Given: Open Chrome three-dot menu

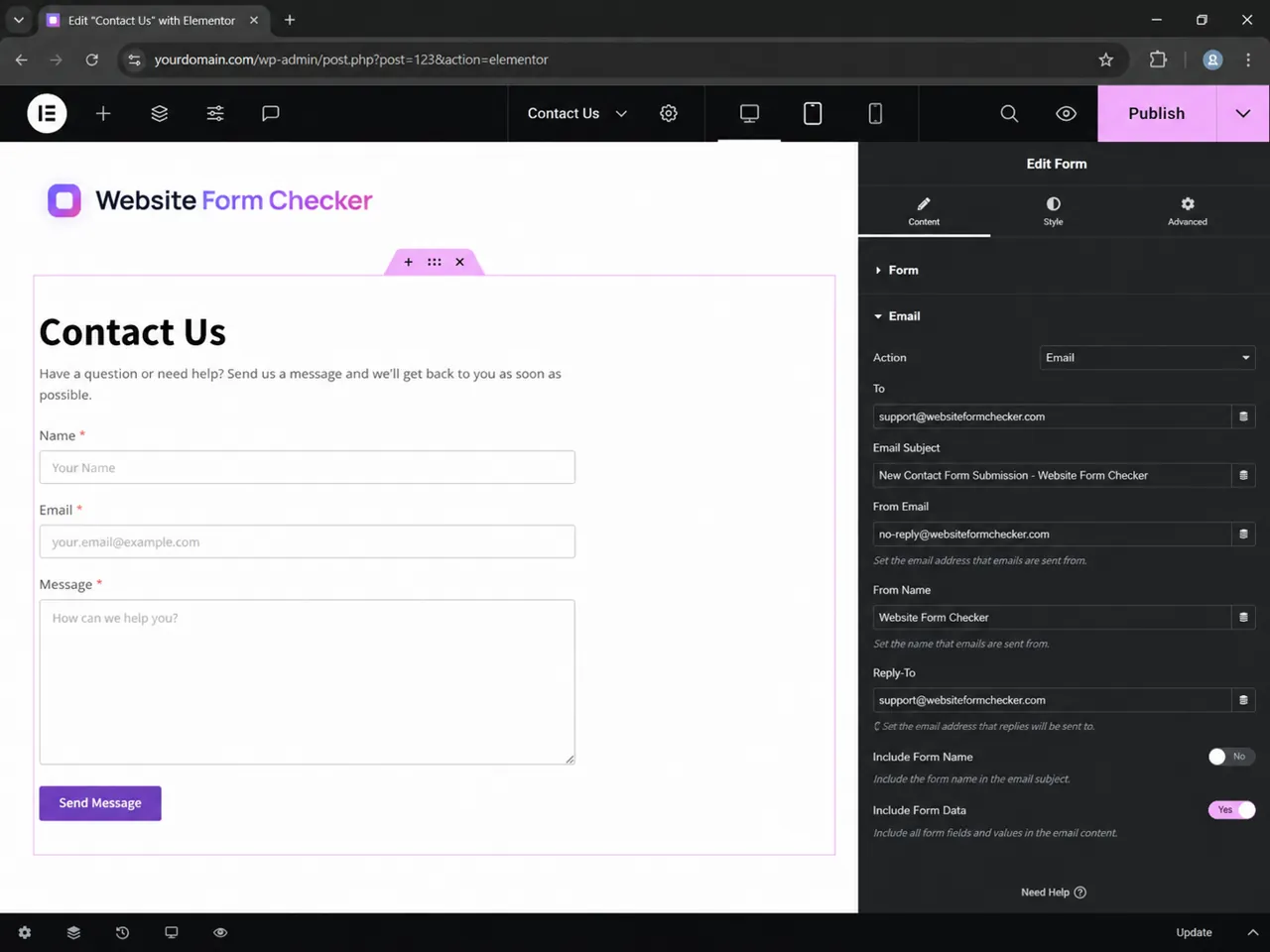Looking at the screenshot, I should (x=1248, y=59).
